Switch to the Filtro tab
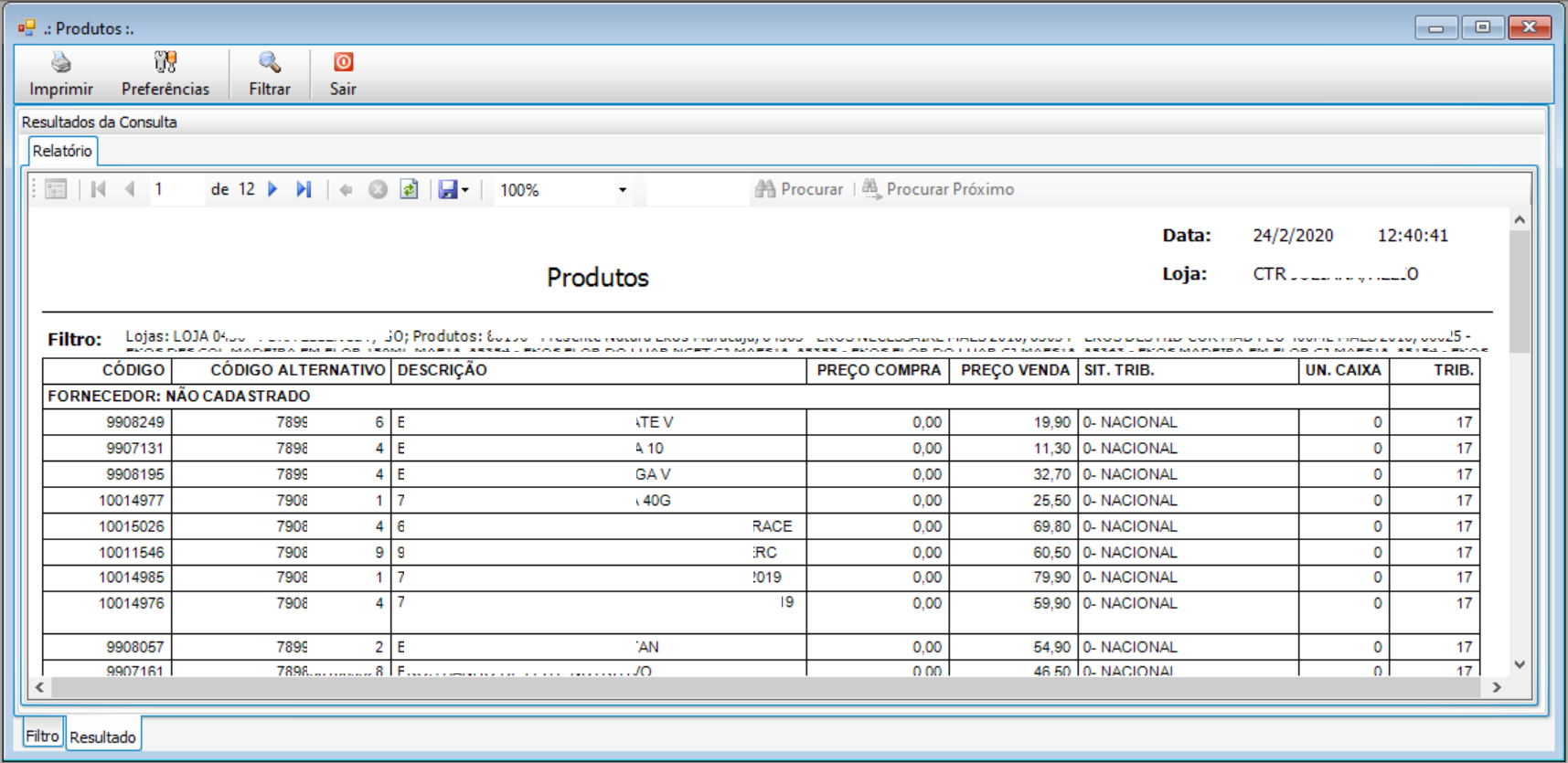 point(42,736)
